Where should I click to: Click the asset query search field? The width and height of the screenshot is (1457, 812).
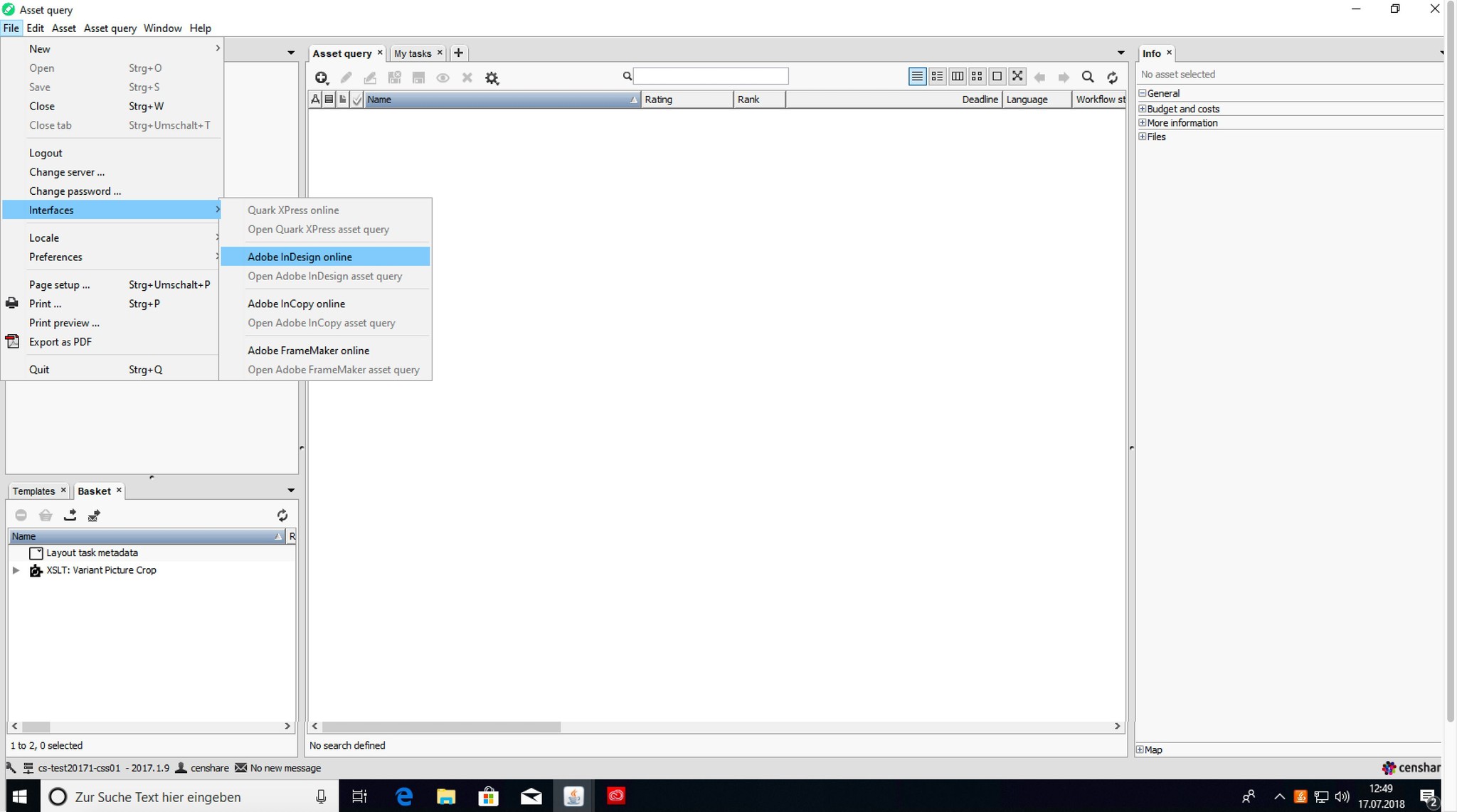pos(710,76)
